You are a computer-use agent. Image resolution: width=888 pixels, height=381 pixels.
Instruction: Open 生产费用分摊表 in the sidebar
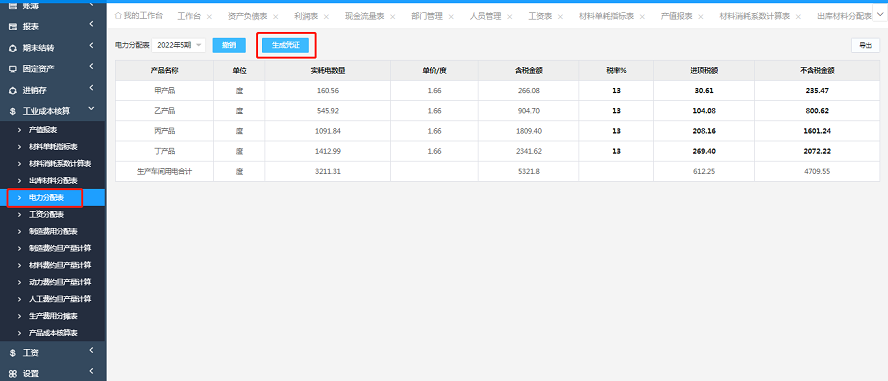click(53, 315)
